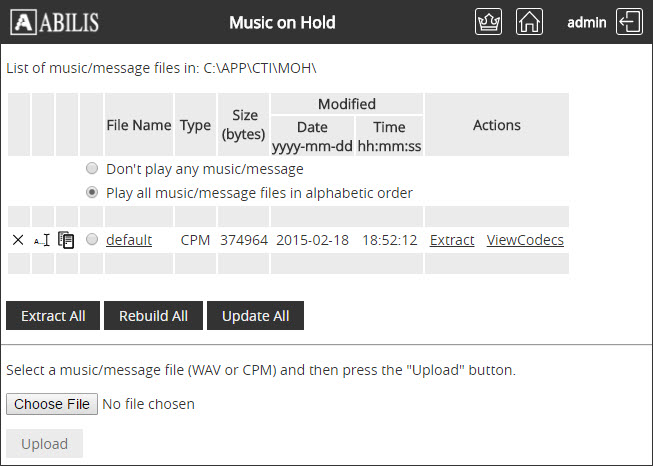Select "Play all music/message files" option
The height and width of the screenshot is (466, 653).
(92, 192)
